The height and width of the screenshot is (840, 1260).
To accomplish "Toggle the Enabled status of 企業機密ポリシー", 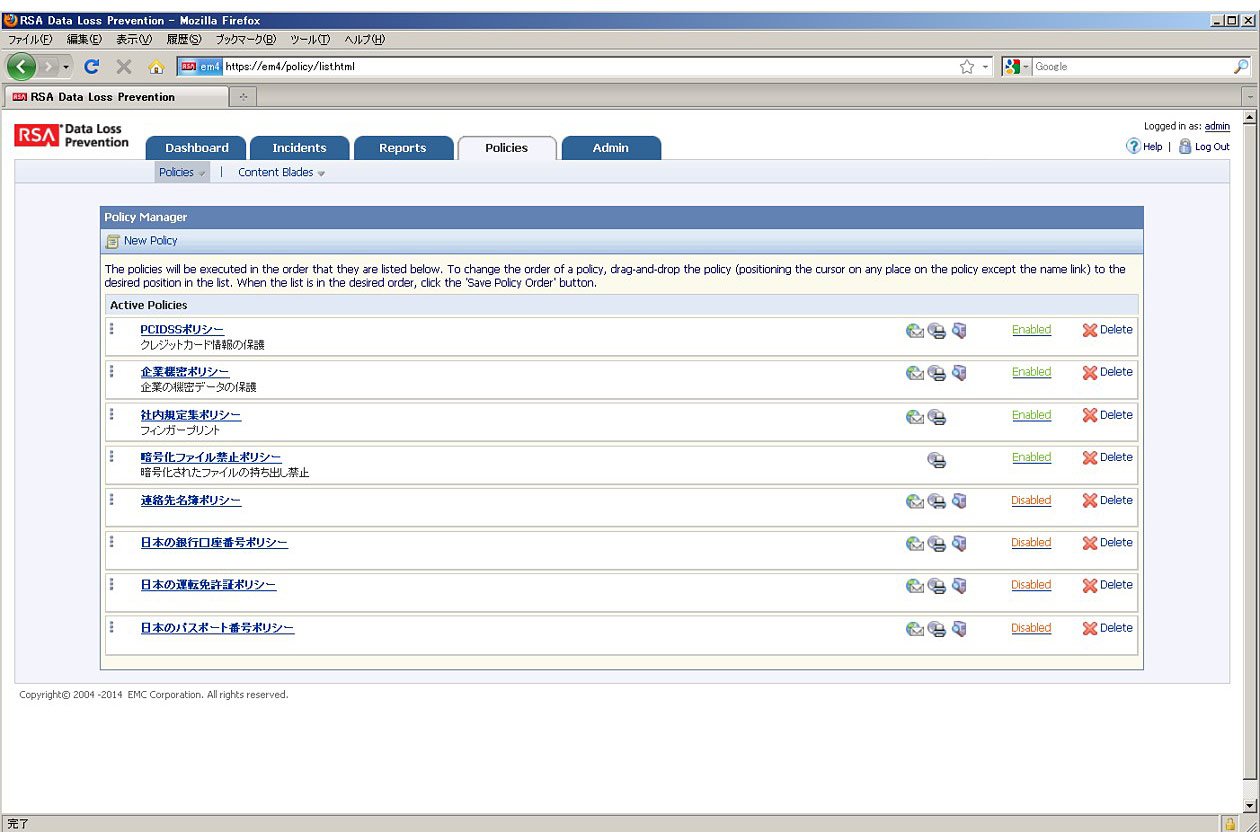I will tap(1031, 371).
